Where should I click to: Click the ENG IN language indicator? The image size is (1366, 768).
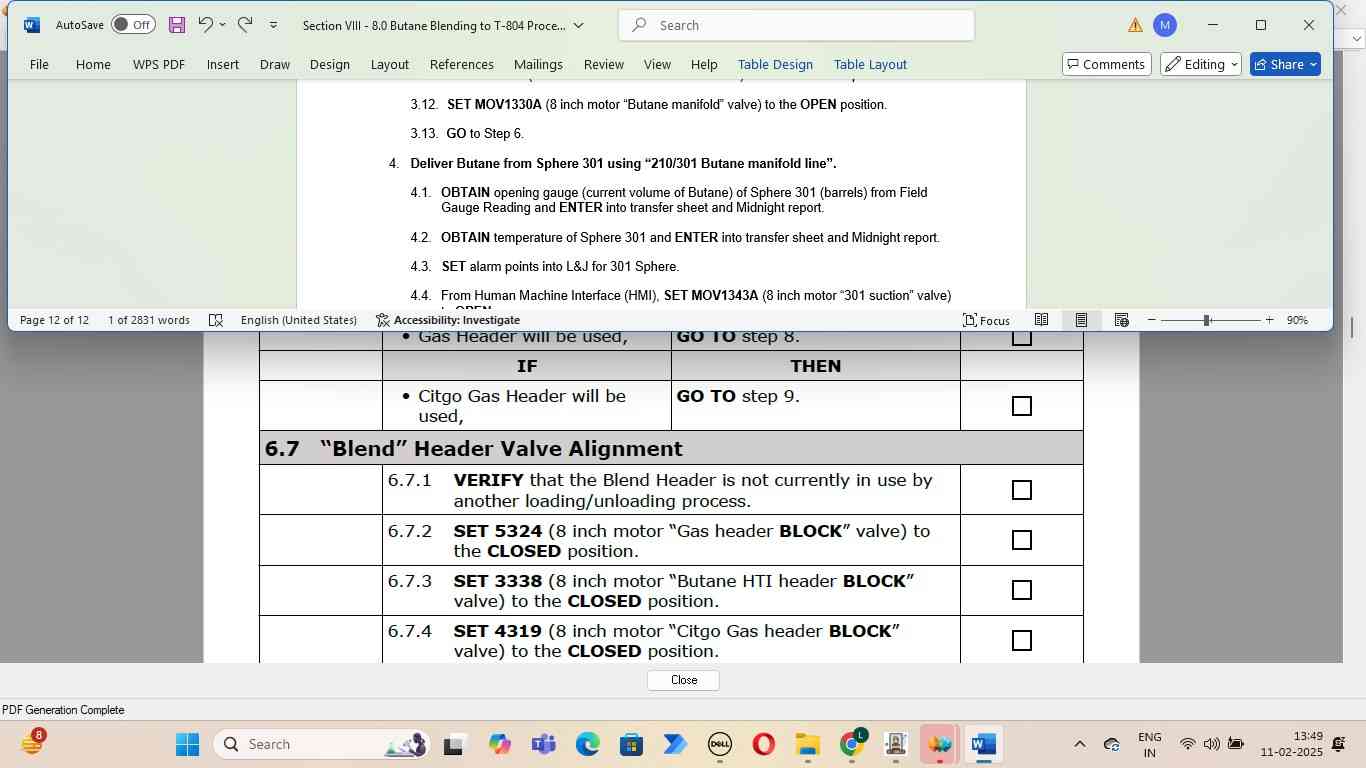[1150, 744]
